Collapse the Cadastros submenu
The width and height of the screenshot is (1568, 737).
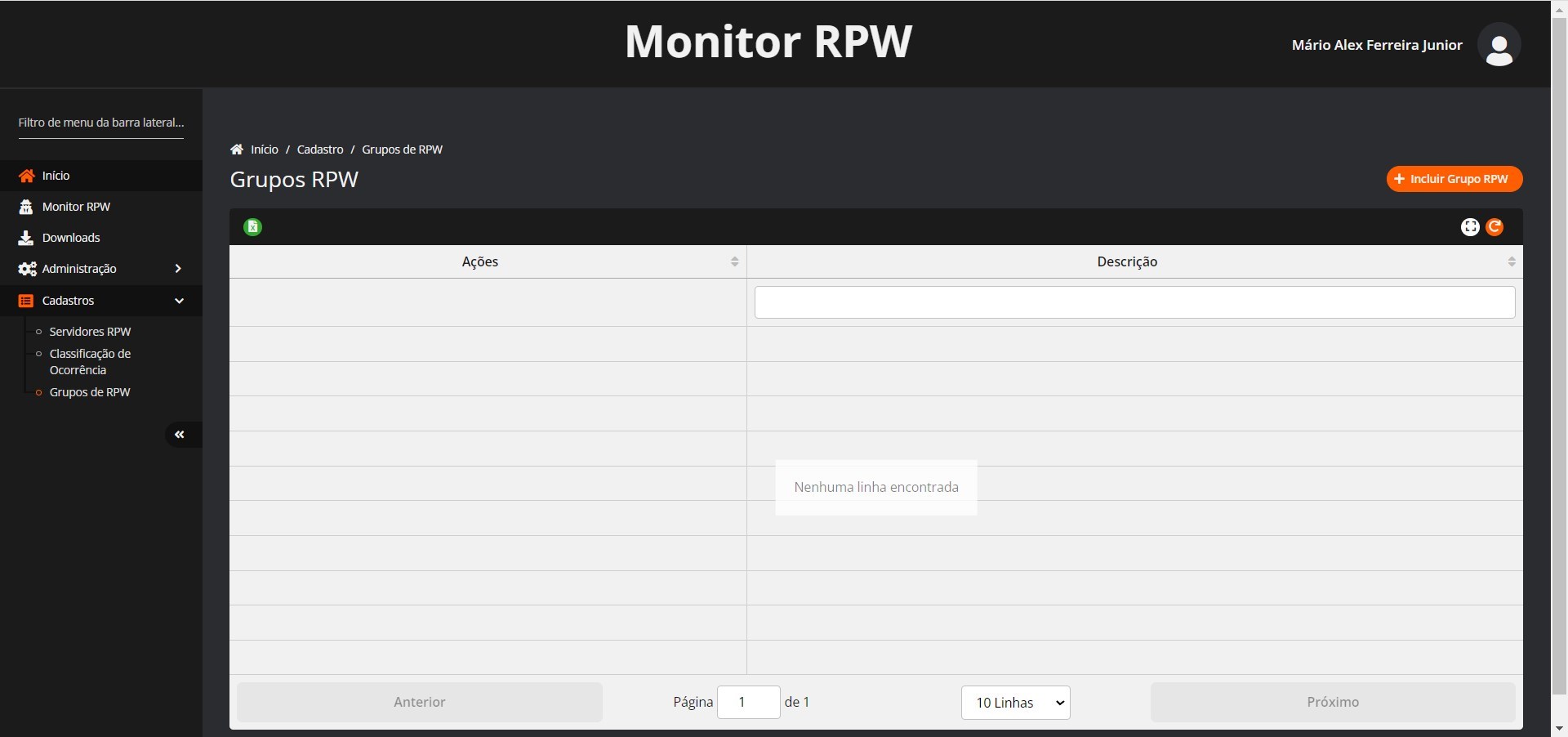[179, 301]
